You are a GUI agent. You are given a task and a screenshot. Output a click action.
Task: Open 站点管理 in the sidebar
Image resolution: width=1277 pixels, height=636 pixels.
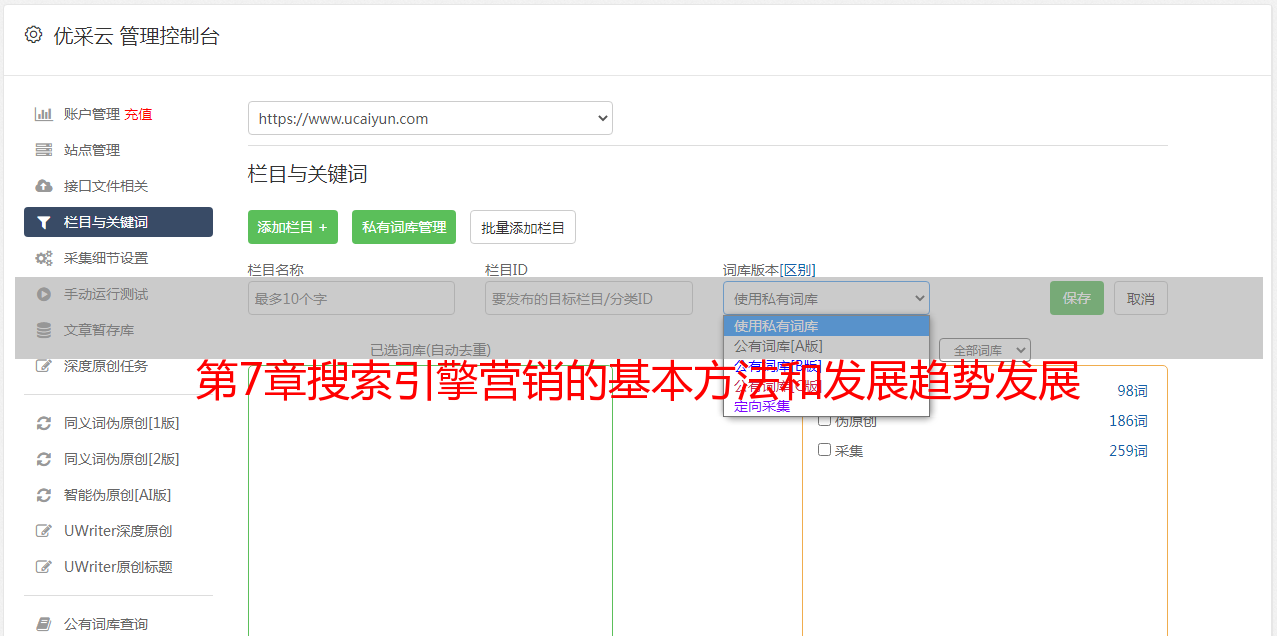pyautogui.click(x=92, y=150)
